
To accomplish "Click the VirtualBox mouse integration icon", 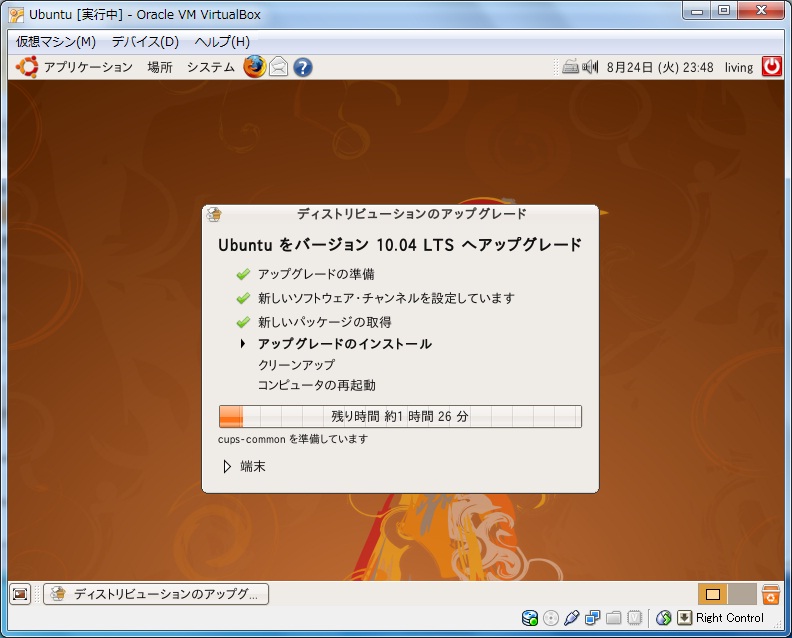I will point(663,618).
